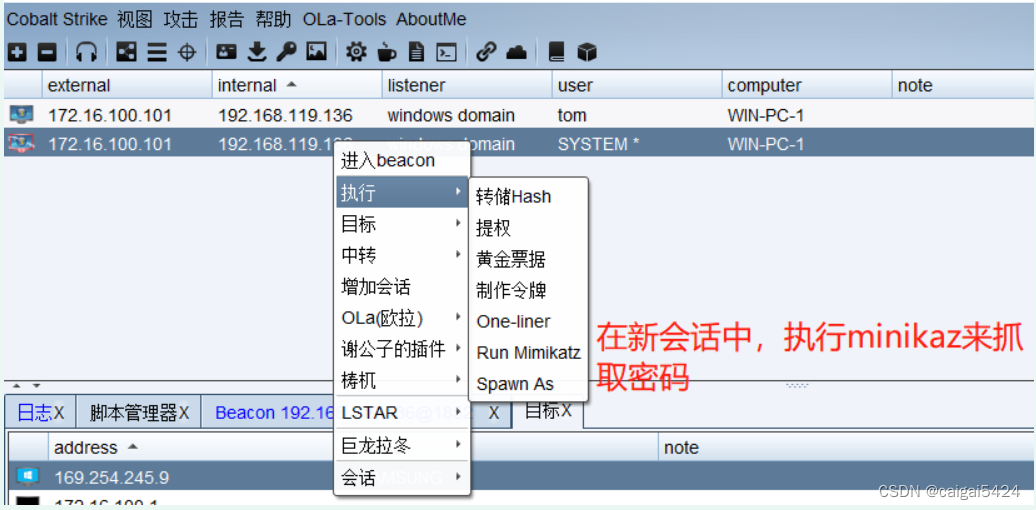This screenshot has width=1036, height=510.
Task: Sort by the user column header
Action: (636, 85)
